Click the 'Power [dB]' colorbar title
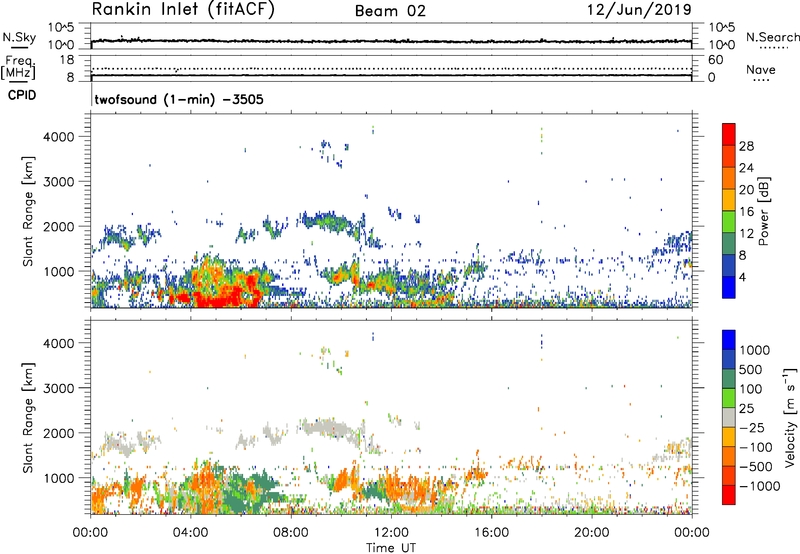Image resolution: width=800 pixels, height=554 pixels. click(763, 211)
